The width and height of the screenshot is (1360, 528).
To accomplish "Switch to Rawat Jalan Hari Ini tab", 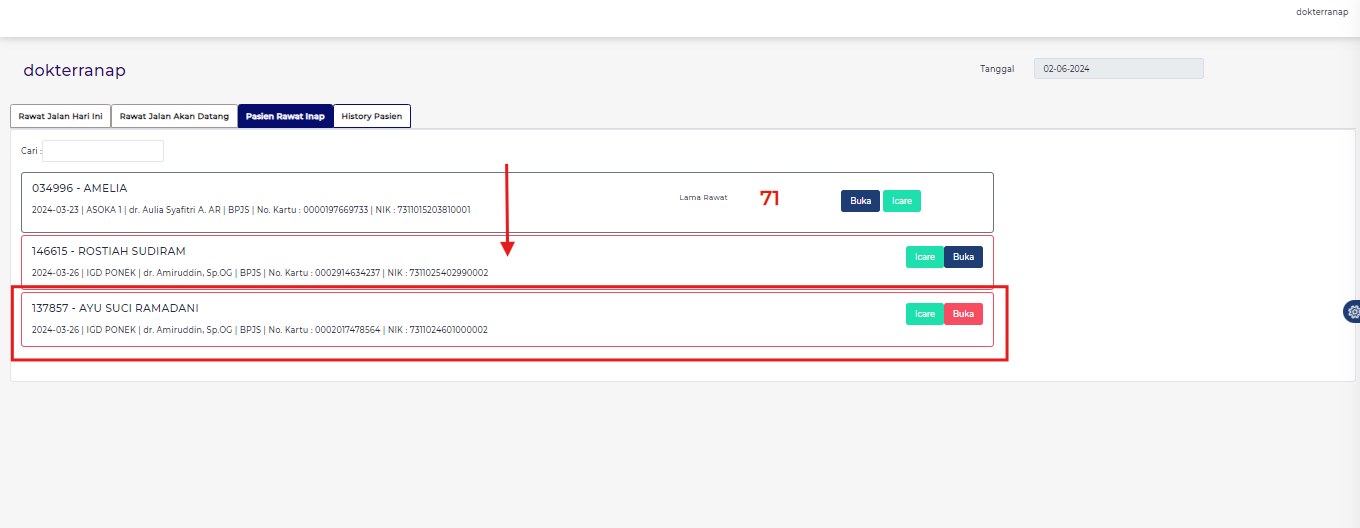I will (x=60, y=116).
